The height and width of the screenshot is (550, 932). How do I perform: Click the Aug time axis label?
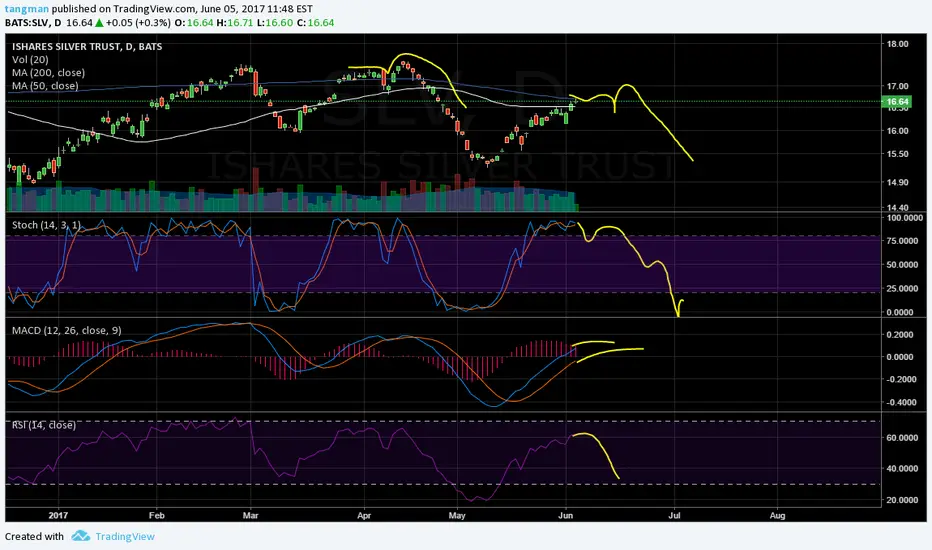click(777, 516)
